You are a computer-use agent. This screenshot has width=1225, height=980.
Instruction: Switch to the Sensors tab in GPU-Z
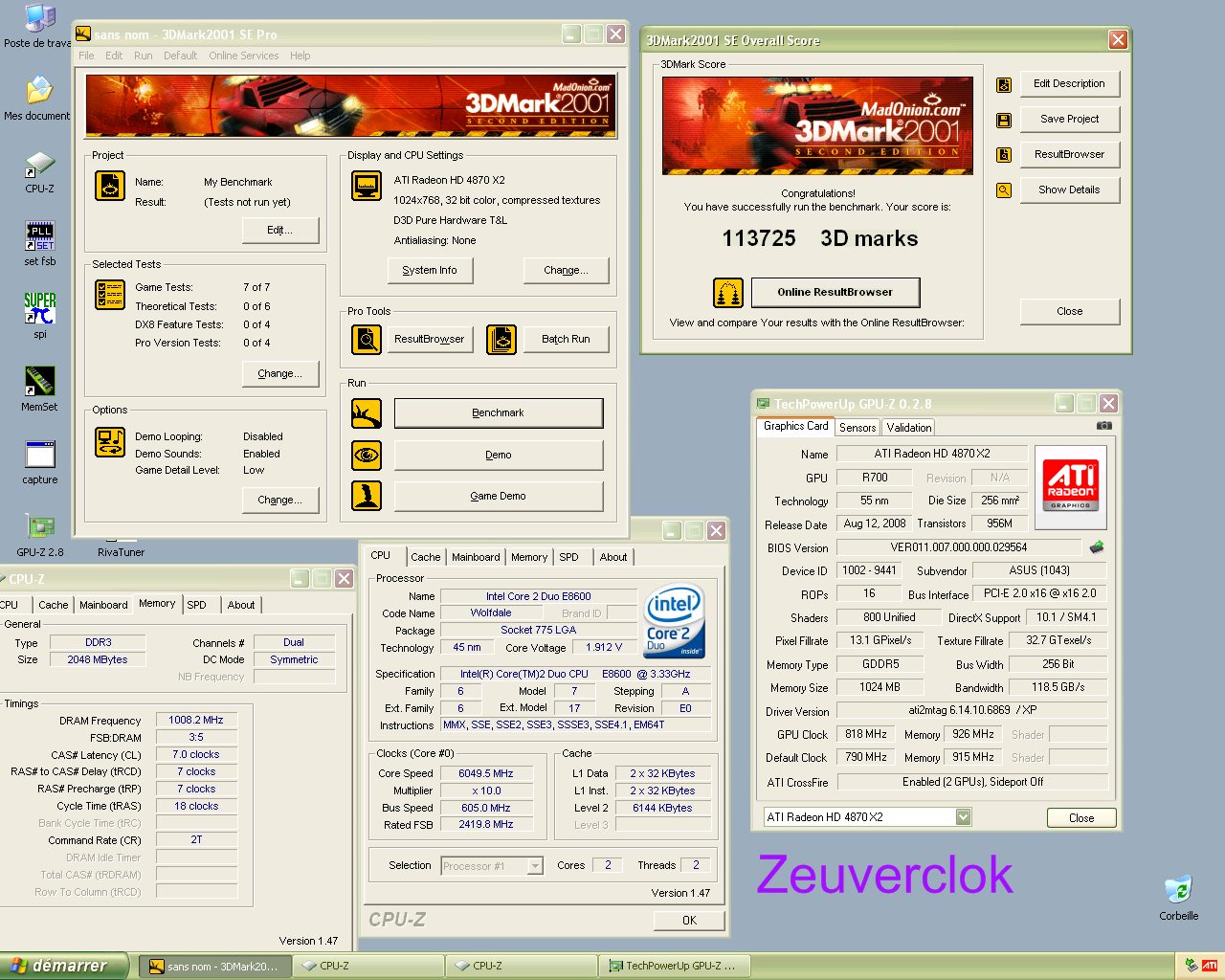[857, 428]
